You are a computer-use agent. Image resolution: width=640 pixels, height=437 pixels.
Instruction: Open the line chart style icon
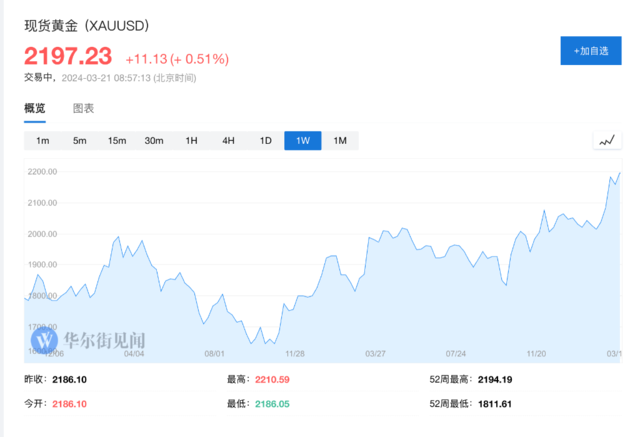click(607, 141)
